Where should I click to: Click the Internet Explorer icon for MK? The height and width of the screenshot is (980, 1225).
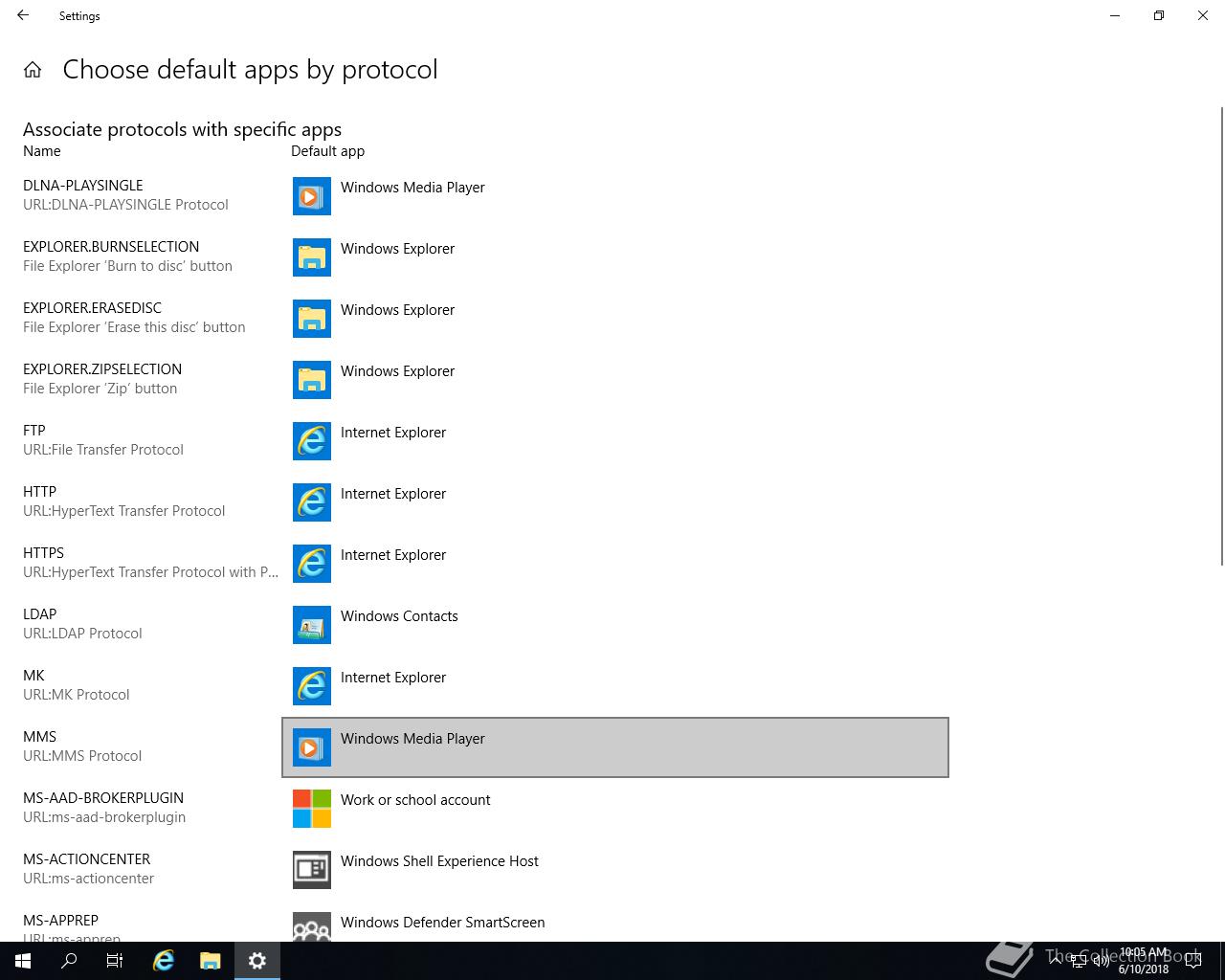312,686
